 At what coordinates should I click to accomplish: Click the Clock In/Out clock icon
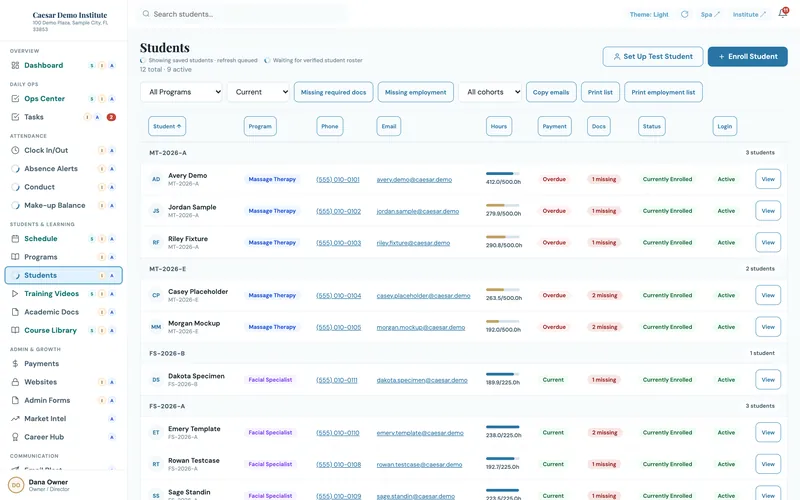15,150
